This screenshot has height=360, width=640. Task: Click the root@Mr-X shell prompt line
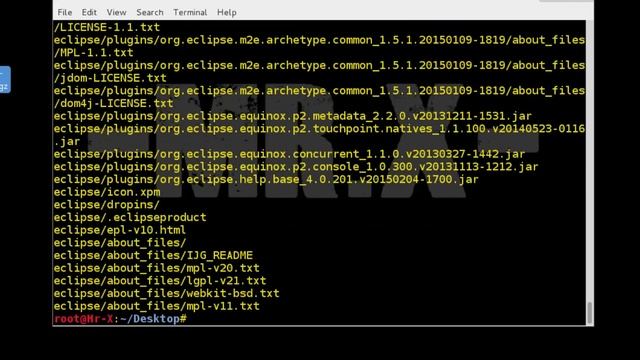tap(120, 319)
